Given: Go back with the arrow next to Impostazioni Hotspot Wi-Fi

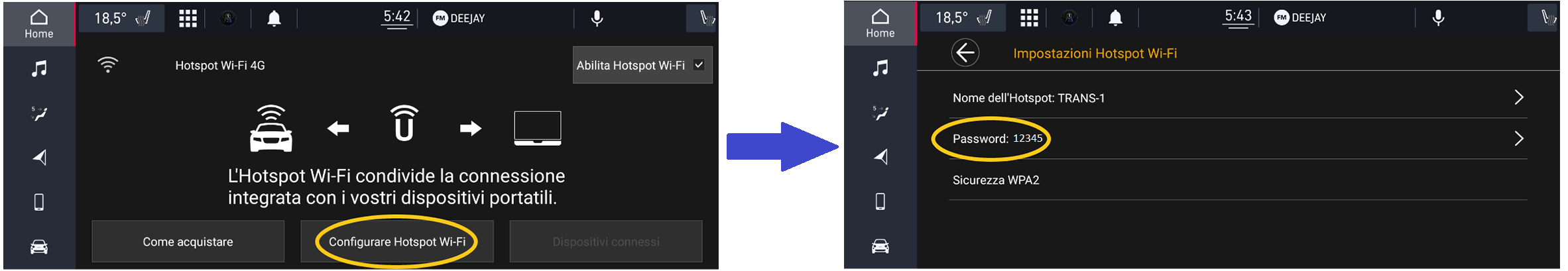Looking at the screenshot, I should pos(965,53).
